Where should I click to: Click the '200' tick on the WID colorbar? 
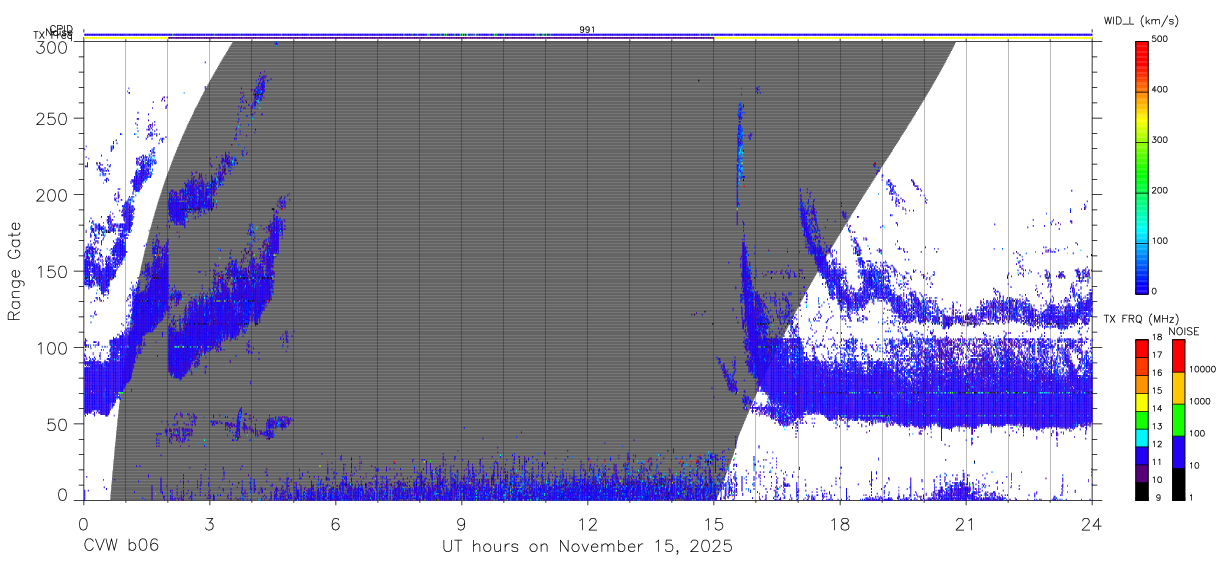[1160, 190]
